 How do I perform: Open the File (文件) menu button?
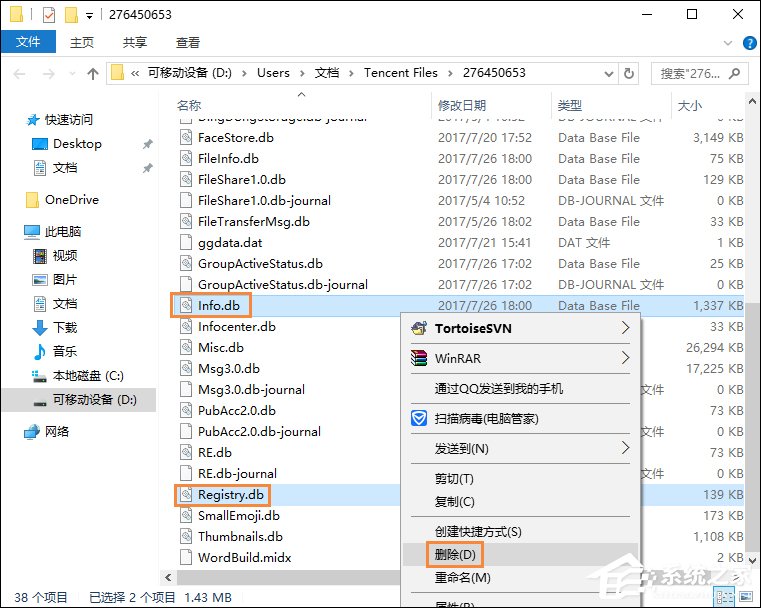[28, 43]
